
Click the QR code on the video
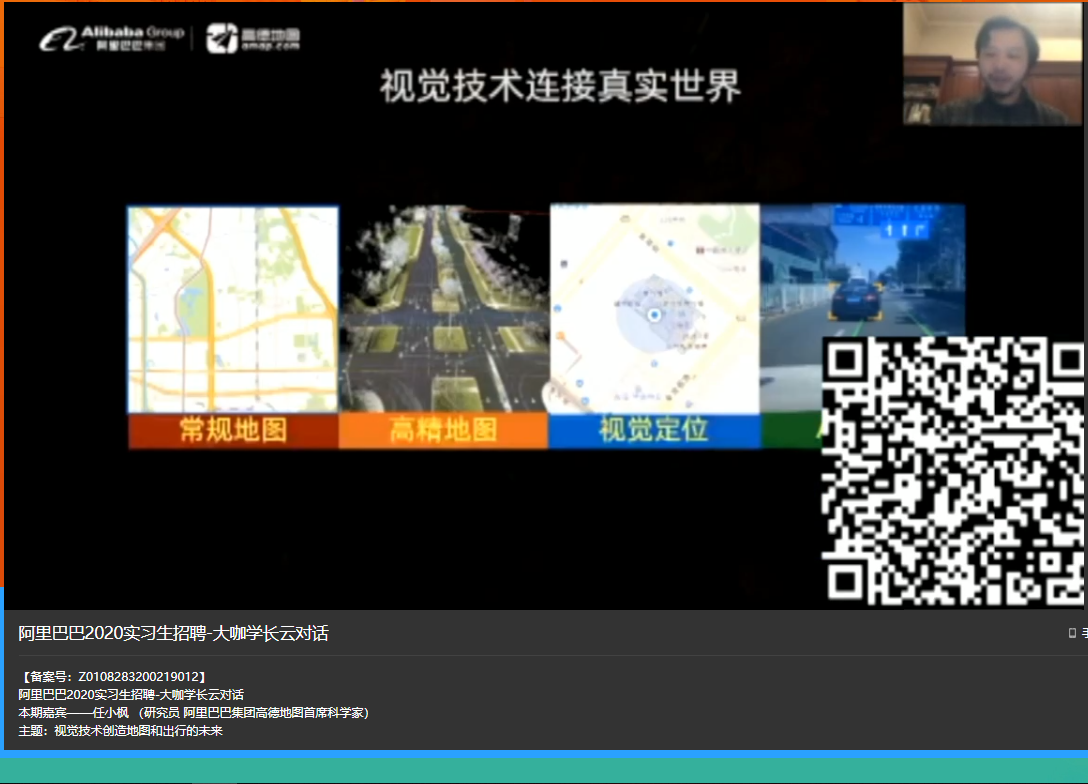[x=953, y=471]
